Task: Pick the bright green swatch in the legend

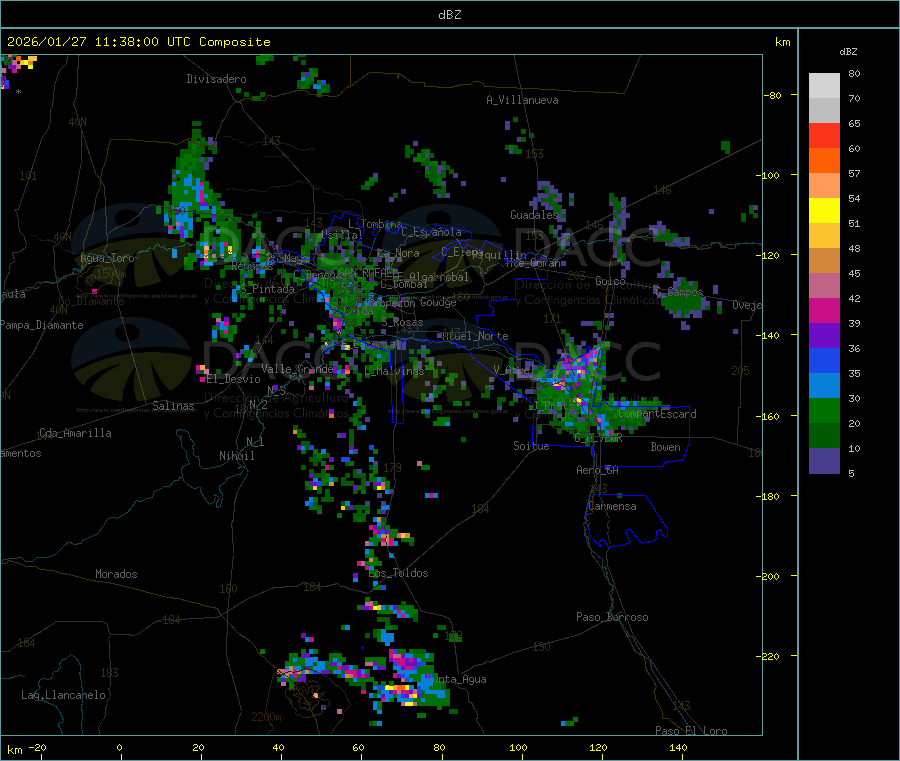Action: coord(824,410)
